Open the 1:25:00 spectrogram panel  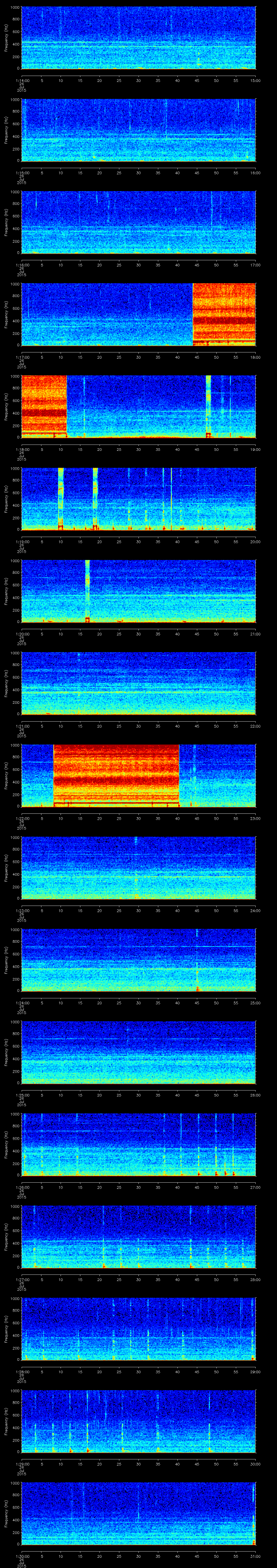tap(138, 1052)
